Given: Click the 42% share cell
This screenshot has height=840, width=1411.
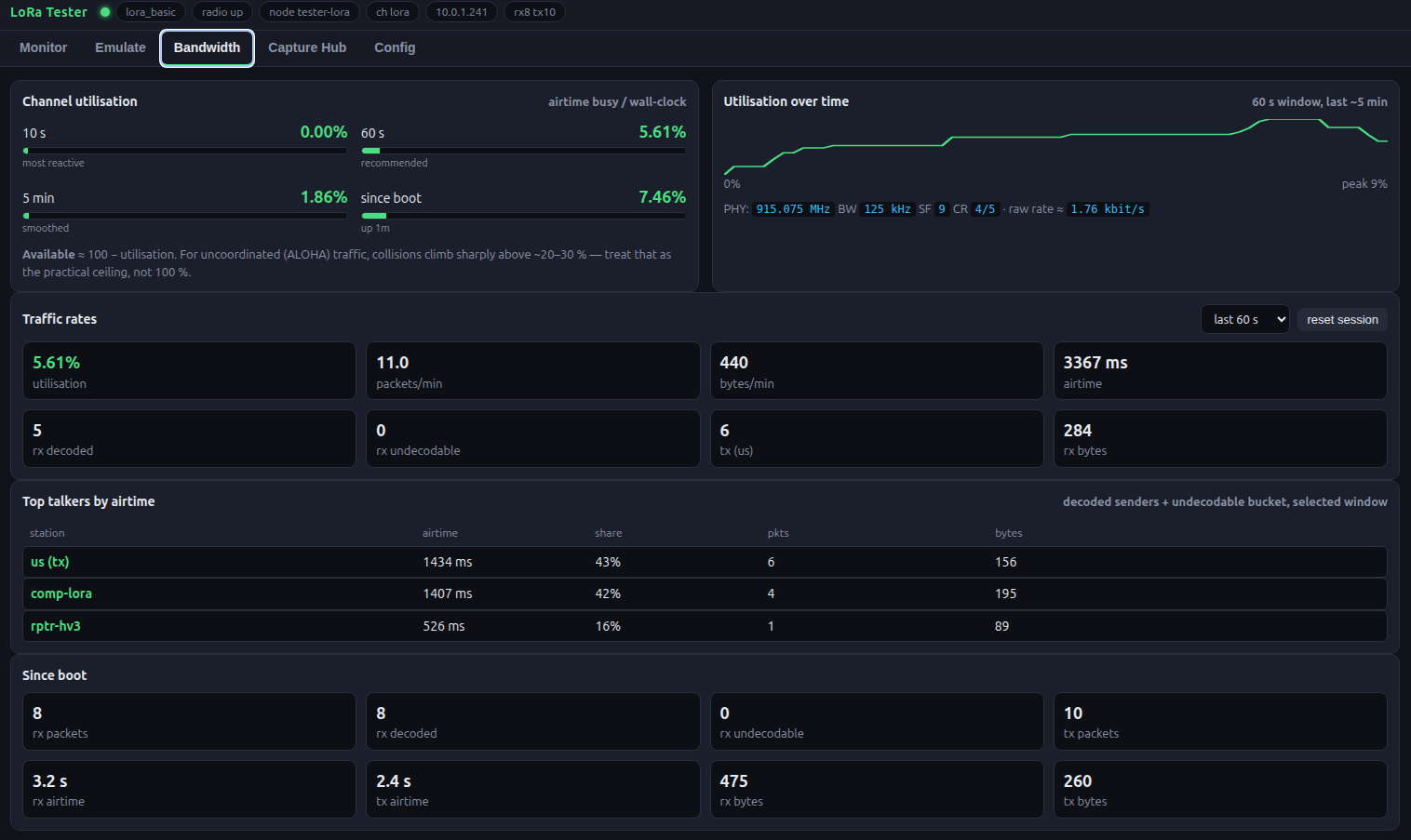Looking at the screenshot, I should pos(608,593).
